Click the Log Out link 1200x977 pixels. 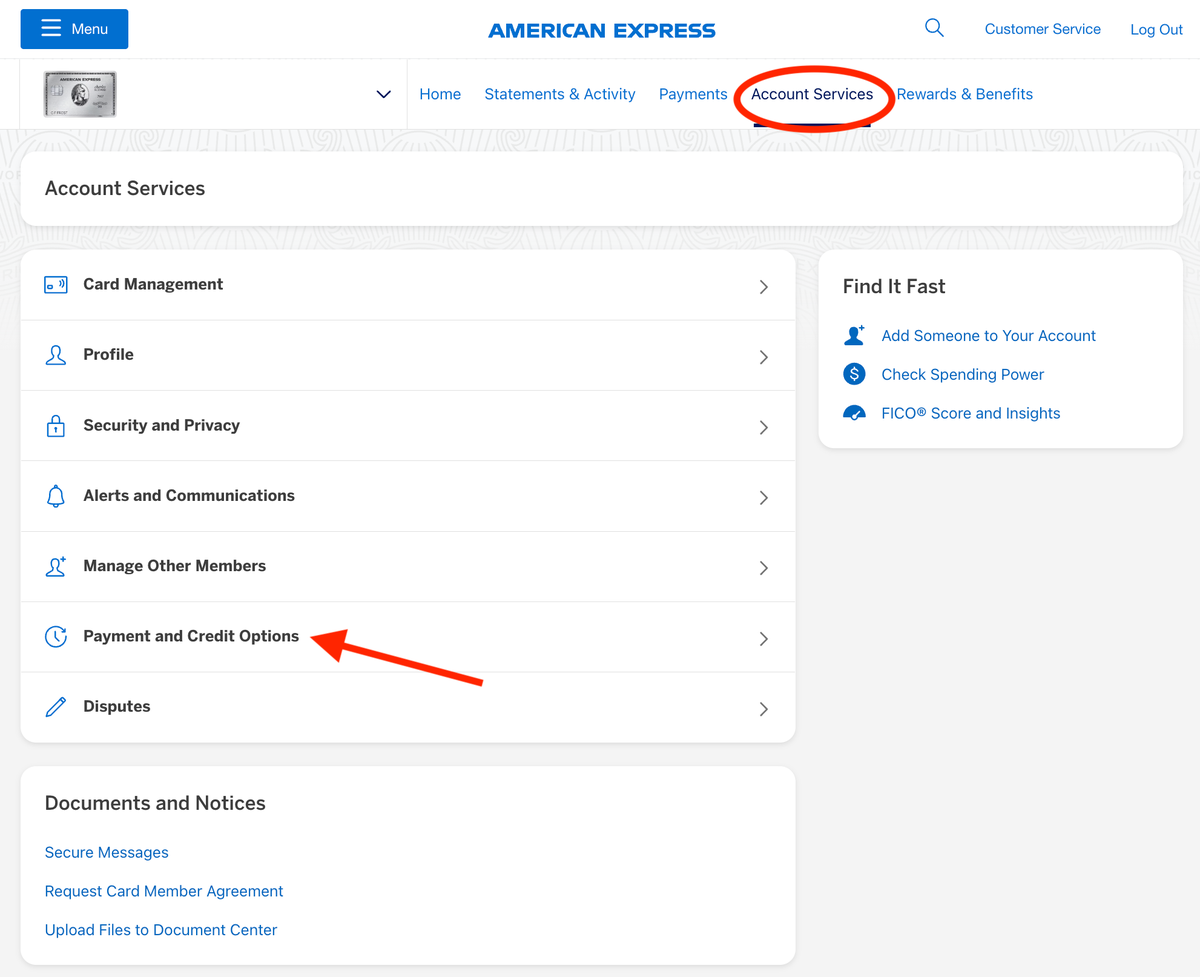pos(1156,29)
